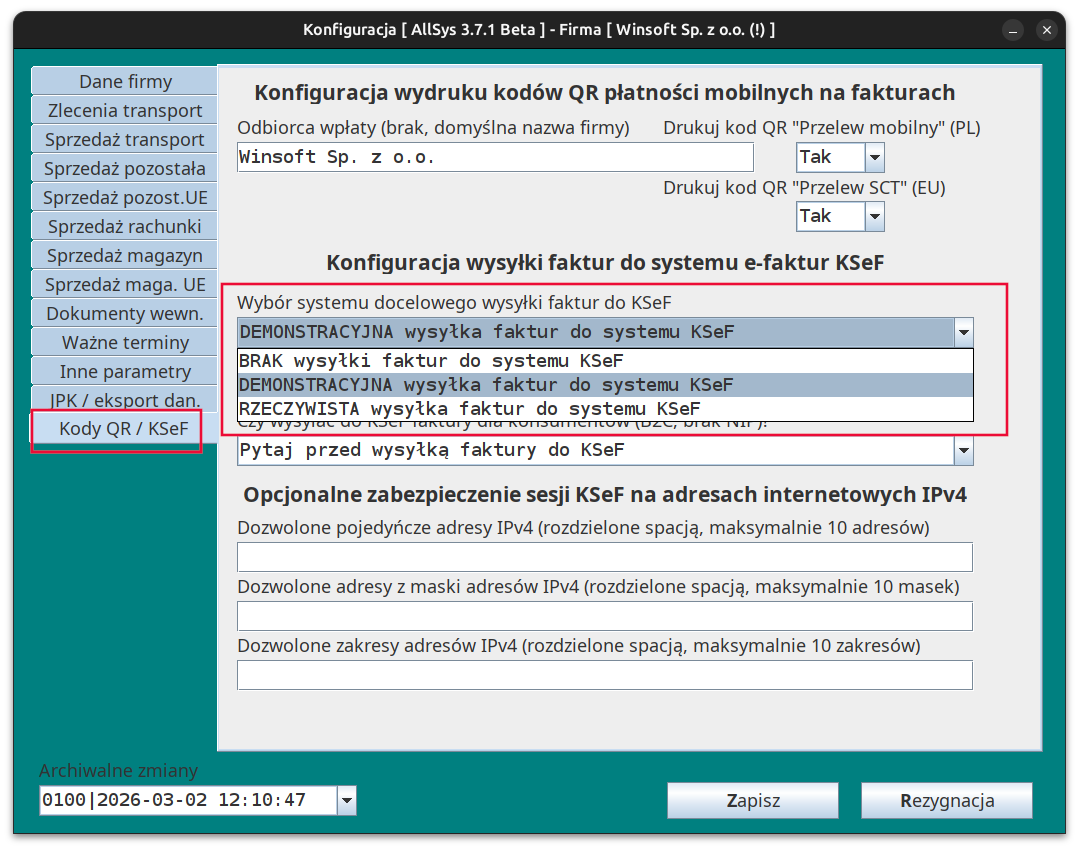Open the Przelew SCT (EU) dropdown

(874, 216)
